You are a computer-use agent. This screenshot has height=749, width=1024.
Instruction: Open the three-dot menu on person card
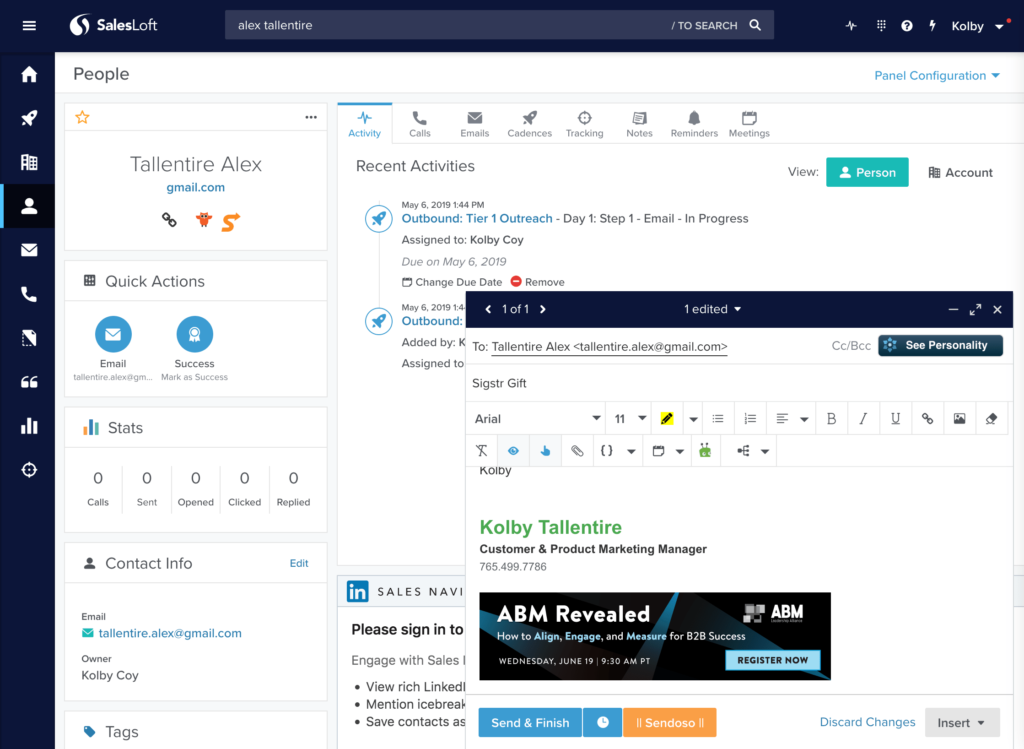click(x=311, y=118)
